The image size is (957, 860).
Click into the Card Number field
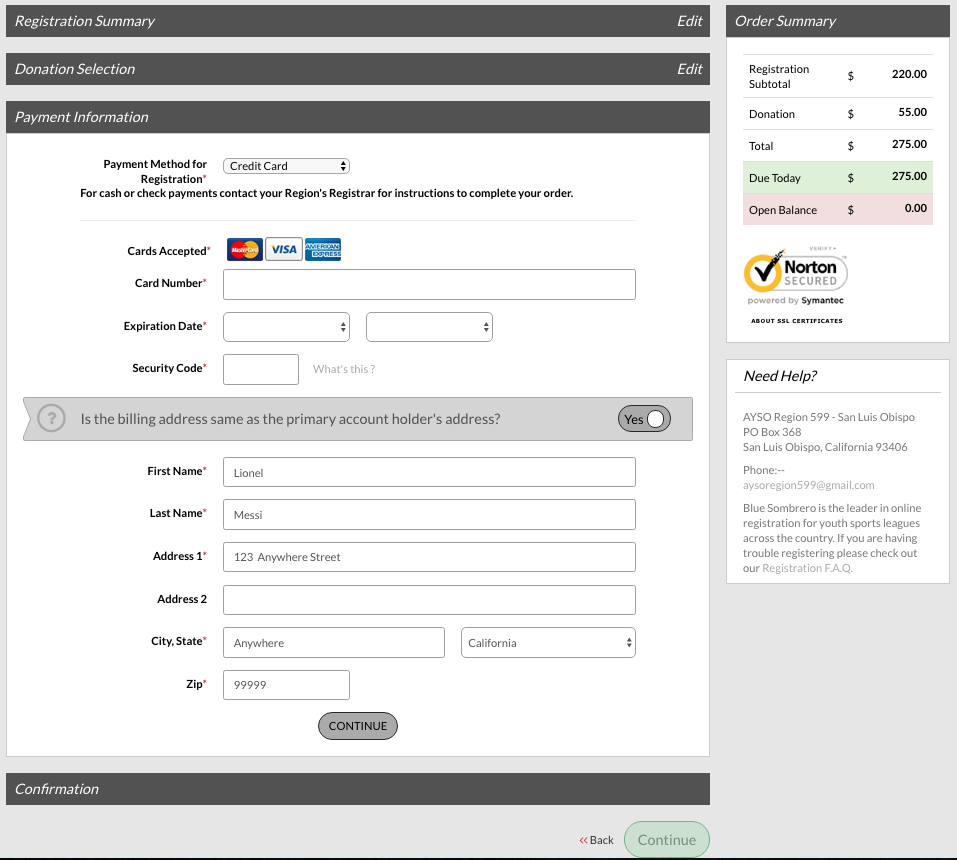[429, 284]
